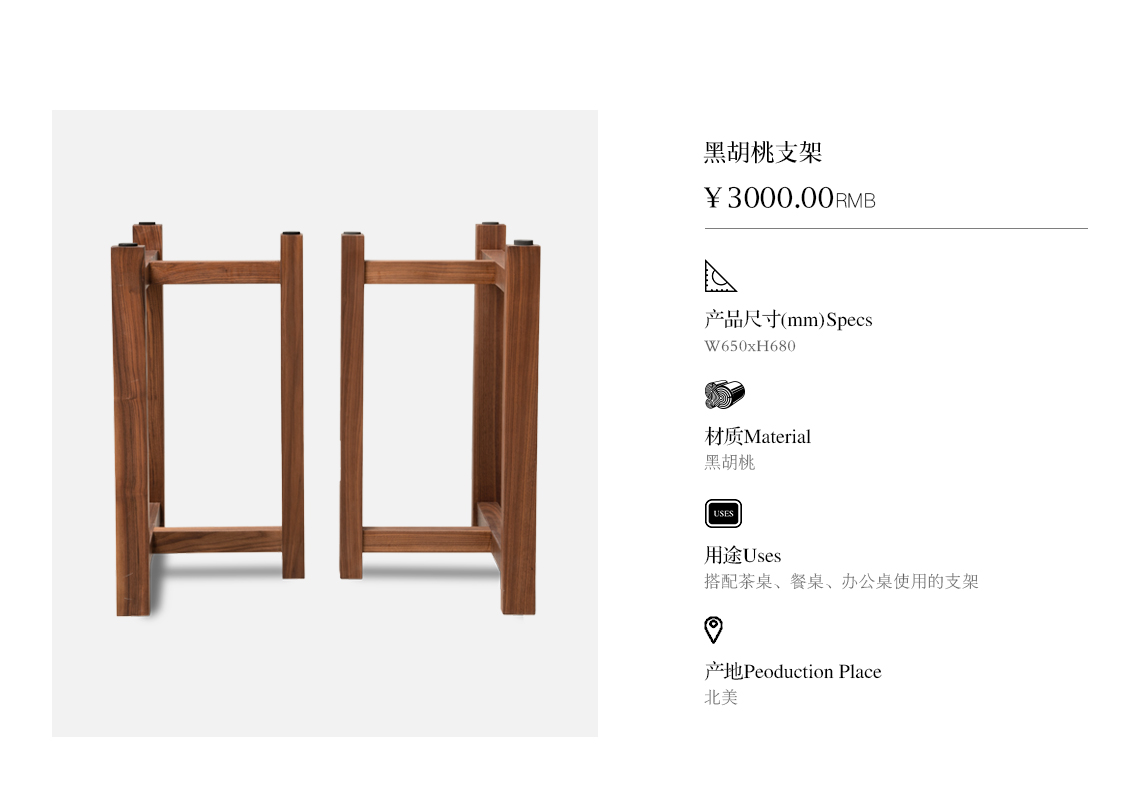Click the 材质Material heading
The height and width of the screenshot is (807, 1140).
click(x=757, y=436)
